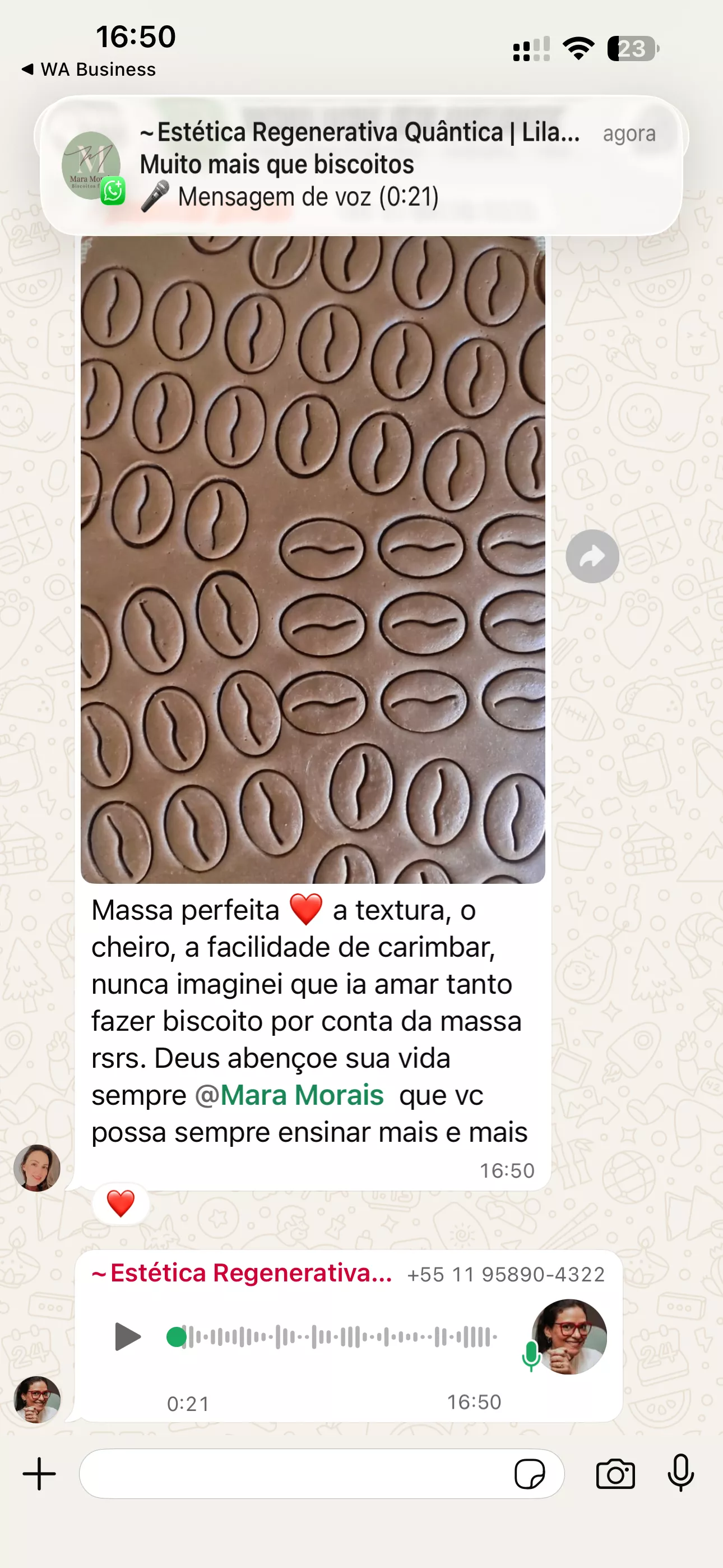
Task: Tap the microphone to record audio
Action: pos(680,1473)
